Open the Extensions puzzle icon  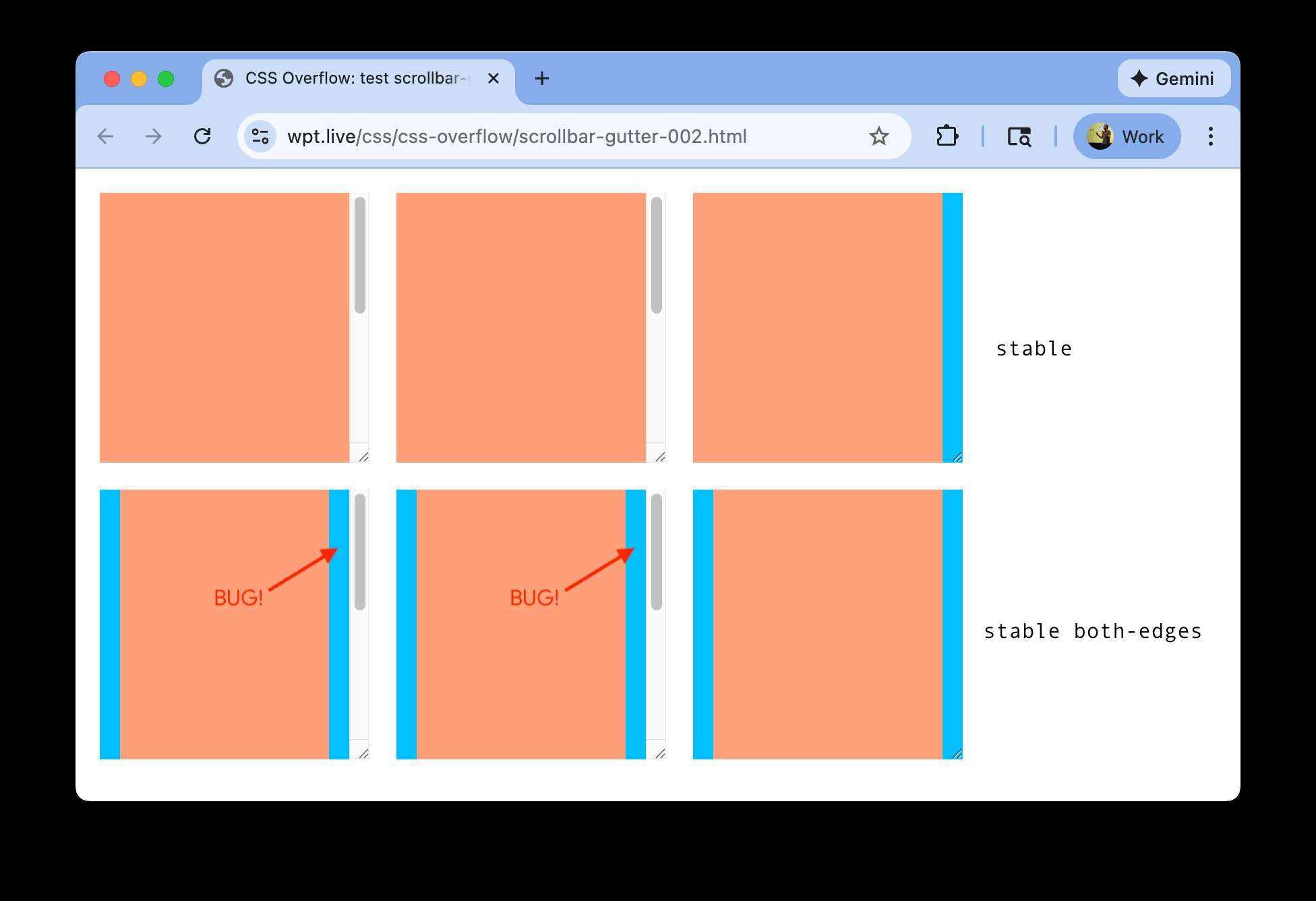pyautogui.click(x=947, y=137)
